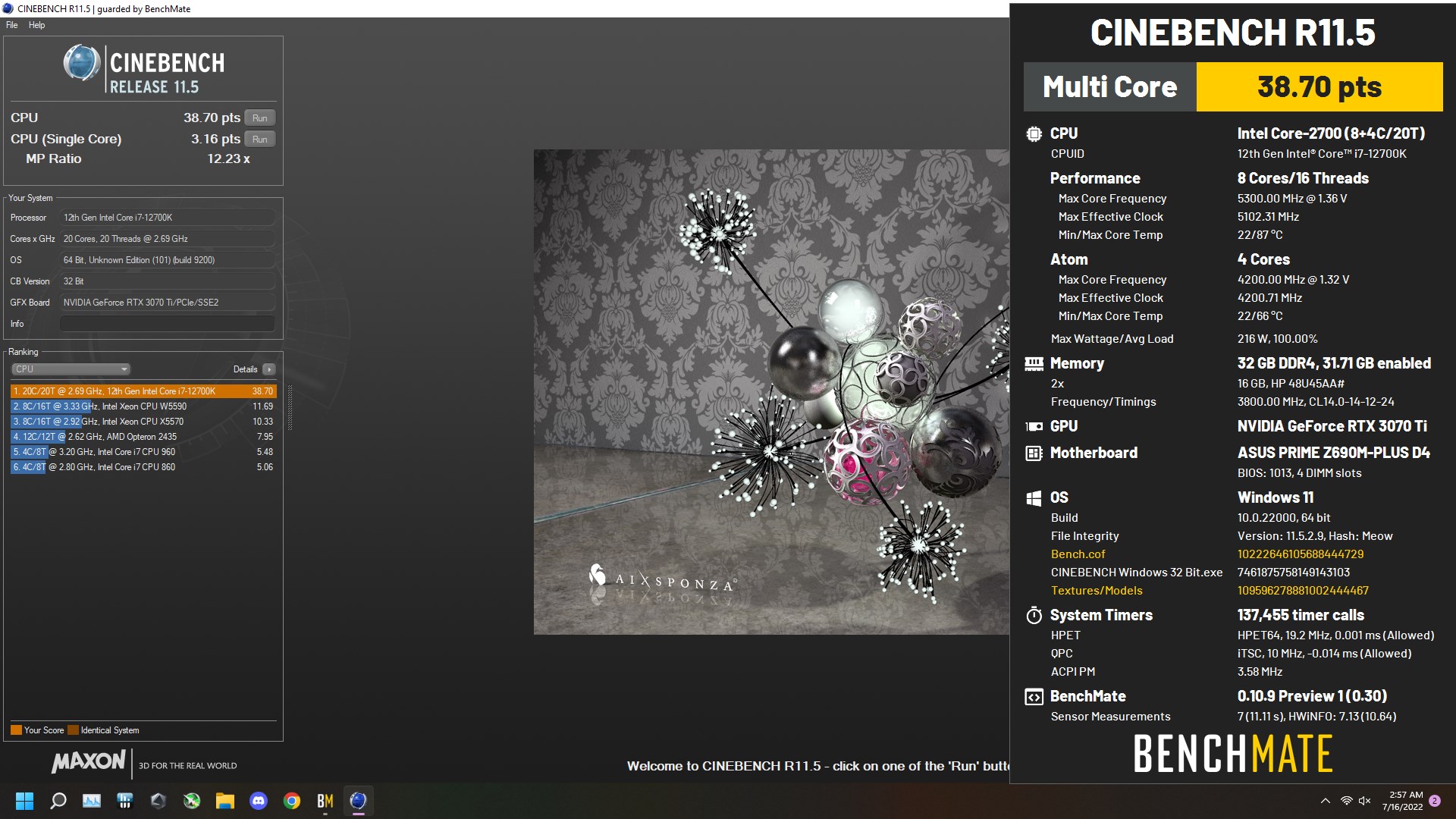1456x819 pixels.
Task: Click the System Timers stopwatch icon
Action: (x=1034, y=616)
